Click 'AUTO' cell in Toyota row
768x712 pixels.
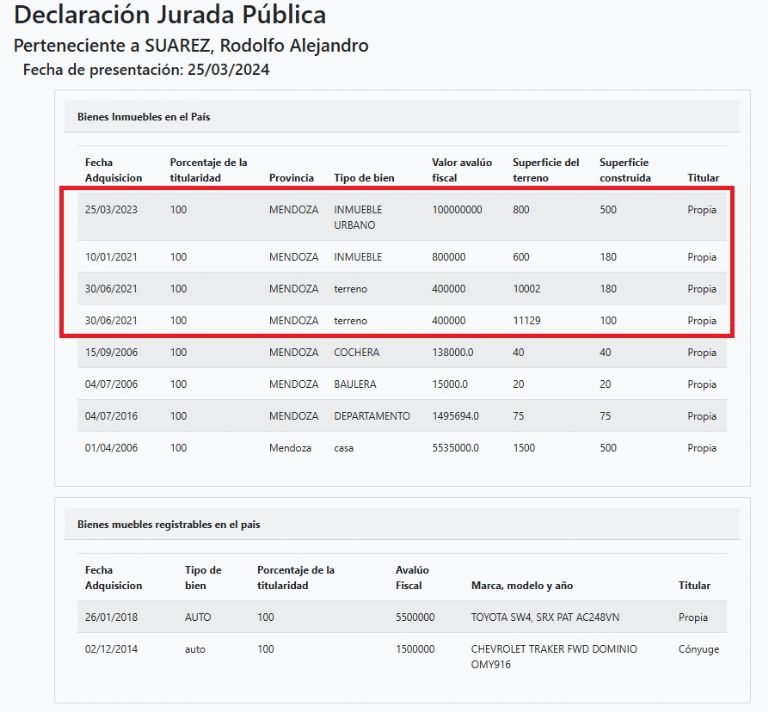(198, 617)
